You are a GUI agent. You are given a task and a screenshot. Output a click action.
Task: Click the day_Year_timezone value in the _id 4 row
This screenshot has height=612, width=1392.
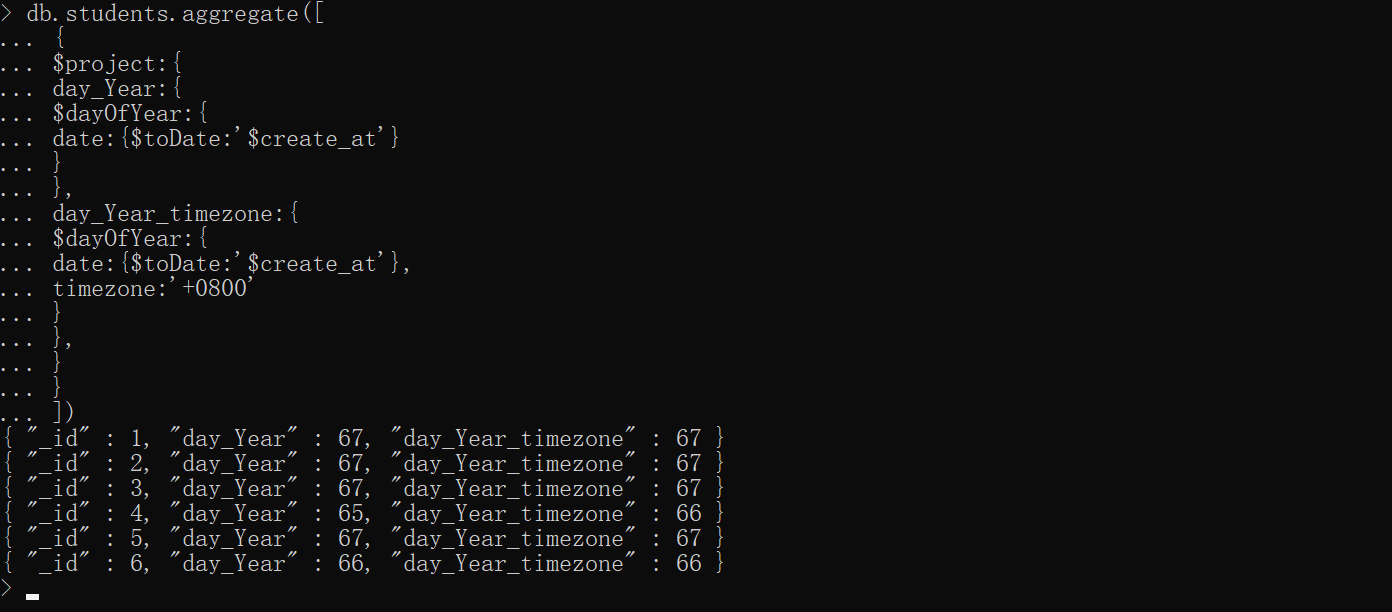tap(689, 514)
